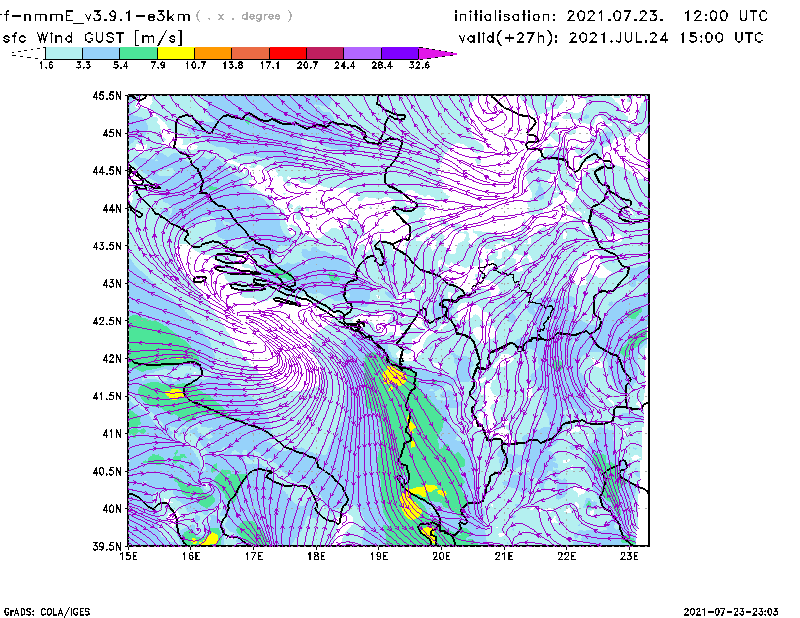The image size is (800, 618).
Task: Click the 41N latitude axis label
Action: 112,434
